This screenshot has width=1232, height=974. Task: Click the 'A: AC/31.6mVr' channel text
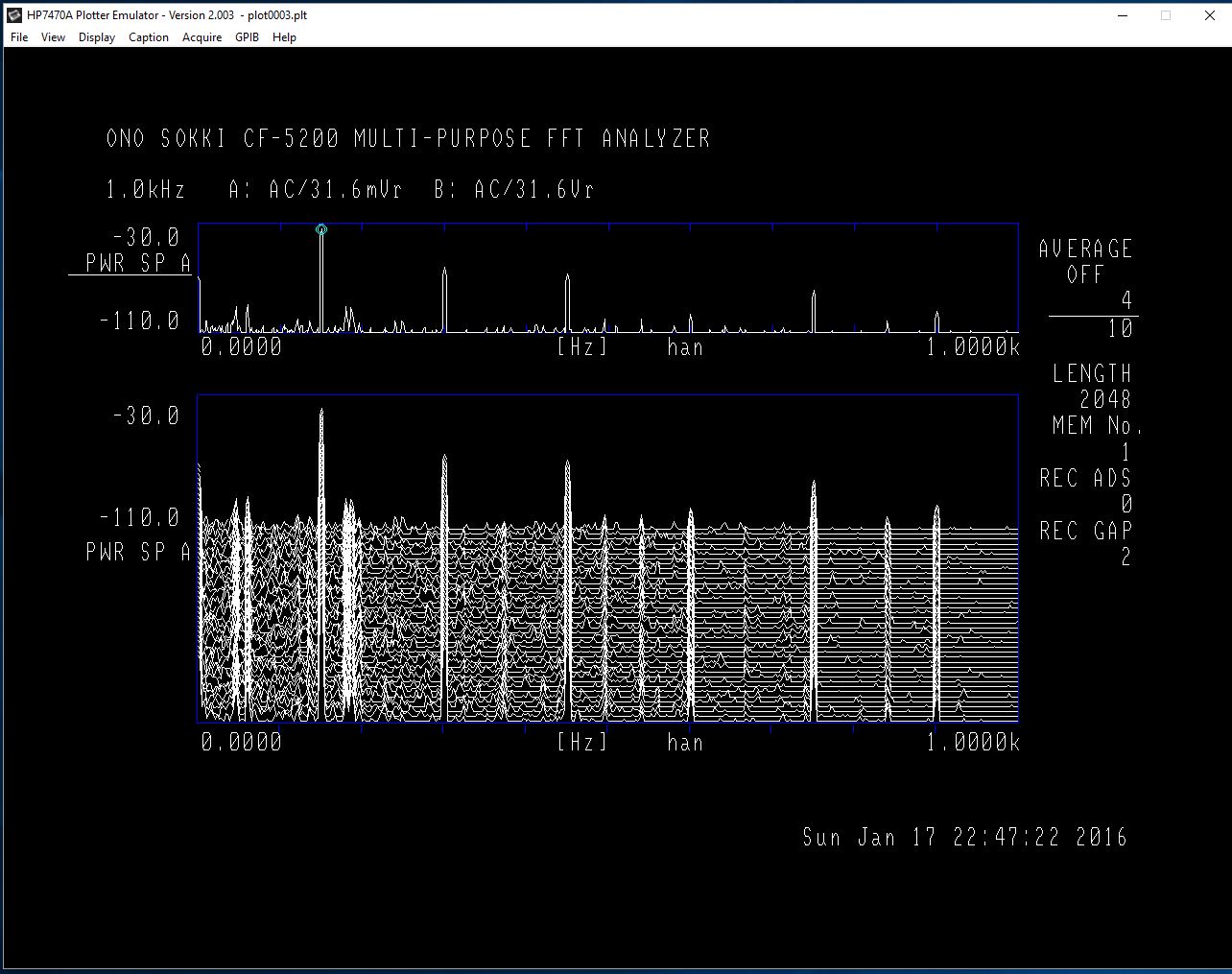tap(315, 189)
